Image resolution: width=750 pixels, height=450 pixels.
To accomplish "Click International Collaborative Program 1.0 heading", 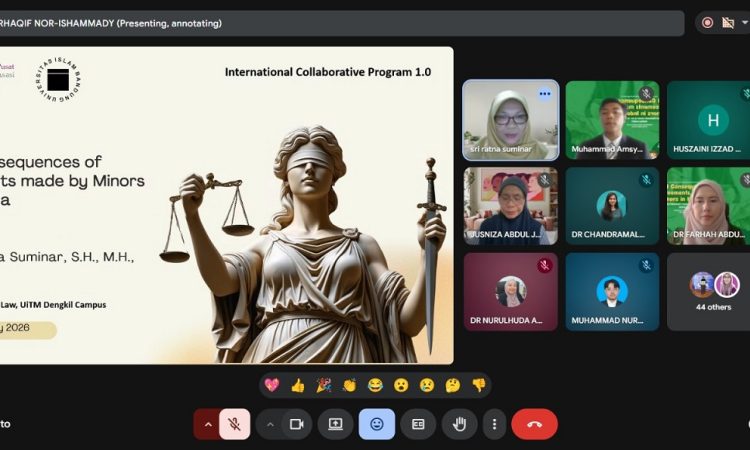I will pyautogui.click(x=328, y=72).
